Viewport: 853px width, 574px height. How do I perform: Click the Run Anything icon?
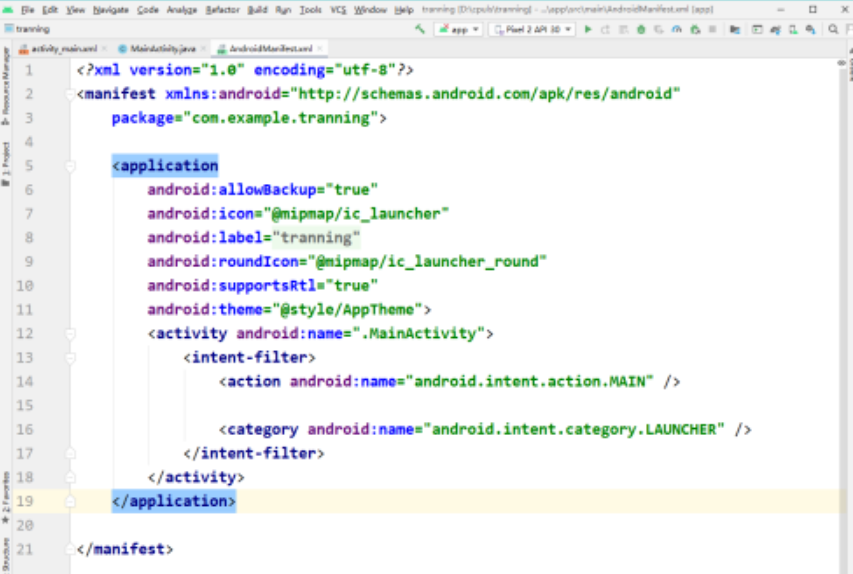pyautogui.click(x=757, y=29)
